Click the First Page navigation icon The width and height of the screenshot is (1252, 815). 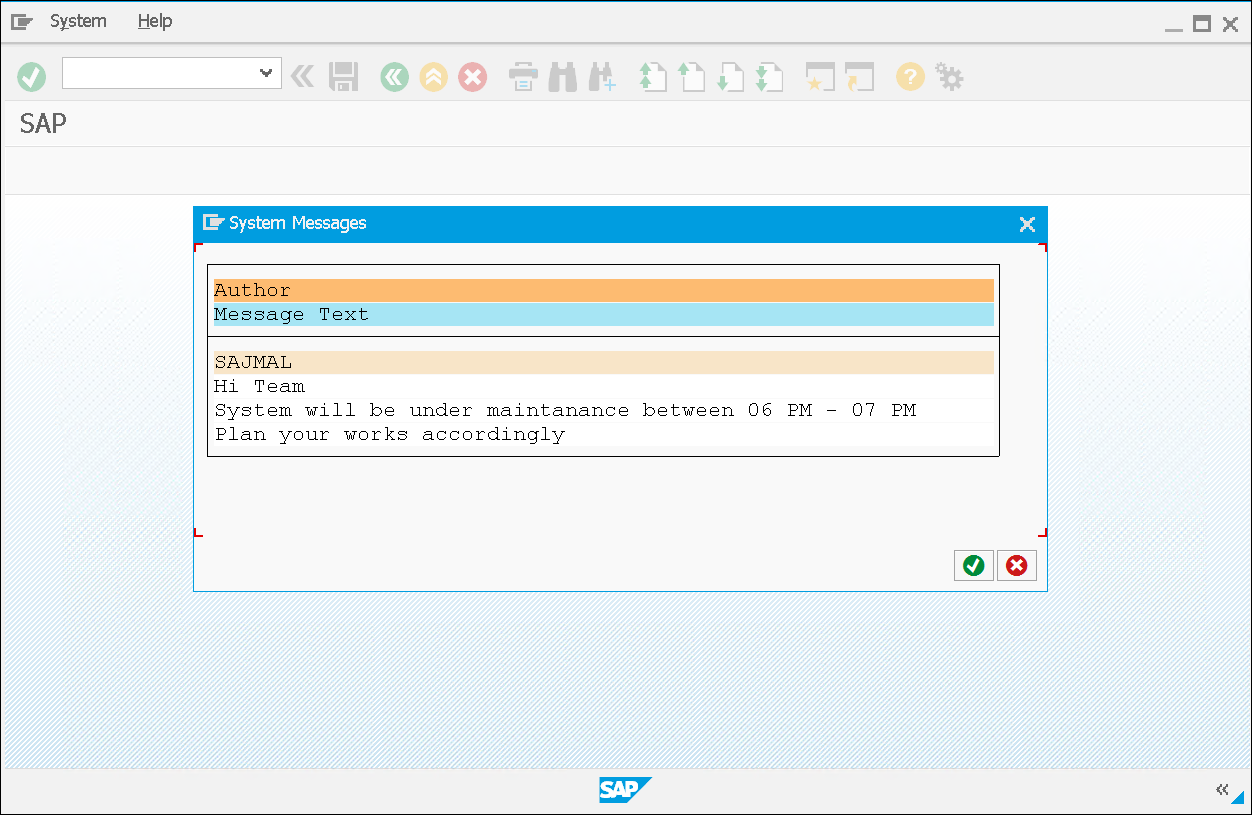pyautogui.click(x=652, y=76)
